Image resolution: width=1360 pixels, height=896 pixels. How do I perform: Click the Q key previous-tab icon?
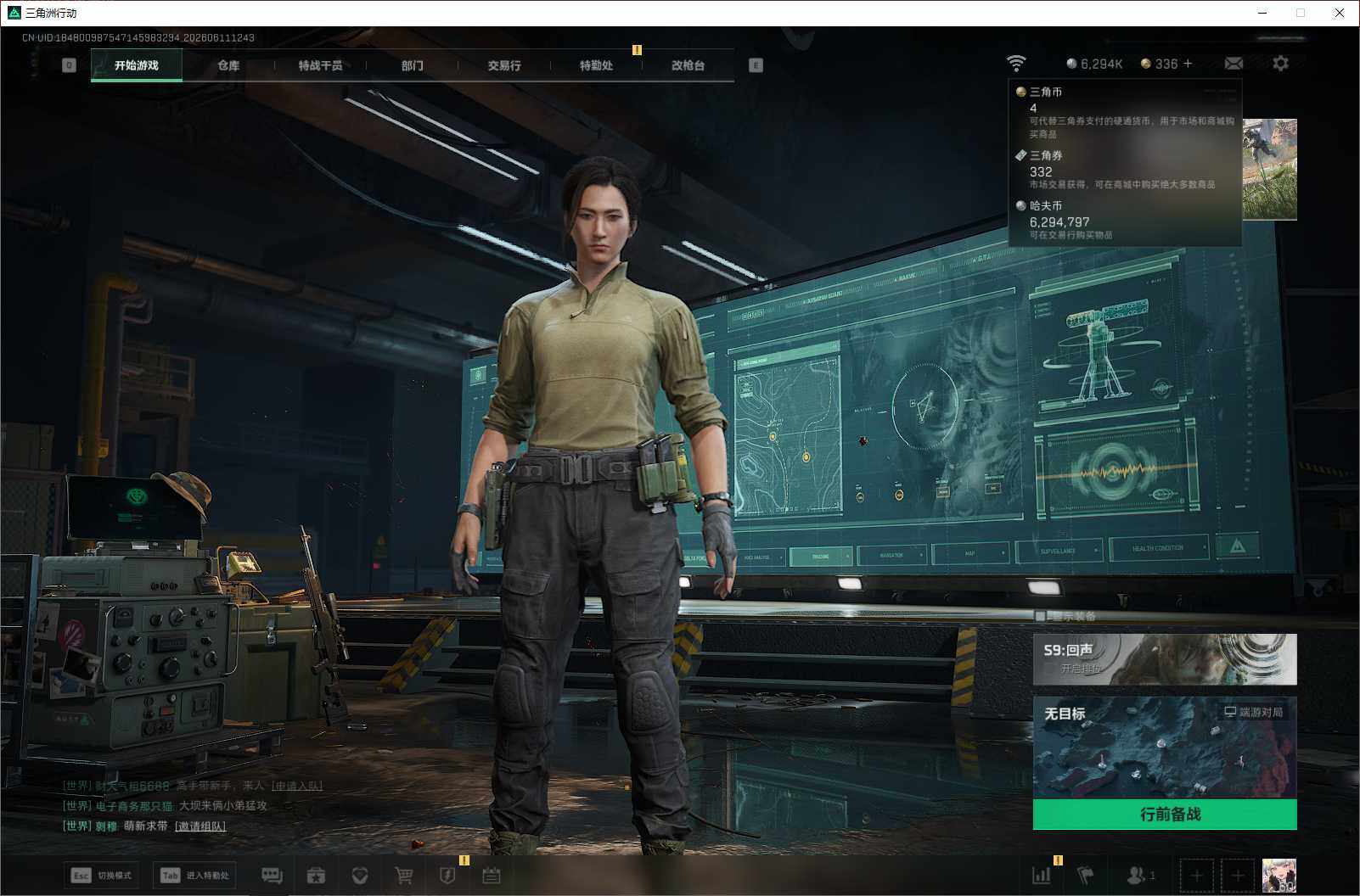coord(69,65)
